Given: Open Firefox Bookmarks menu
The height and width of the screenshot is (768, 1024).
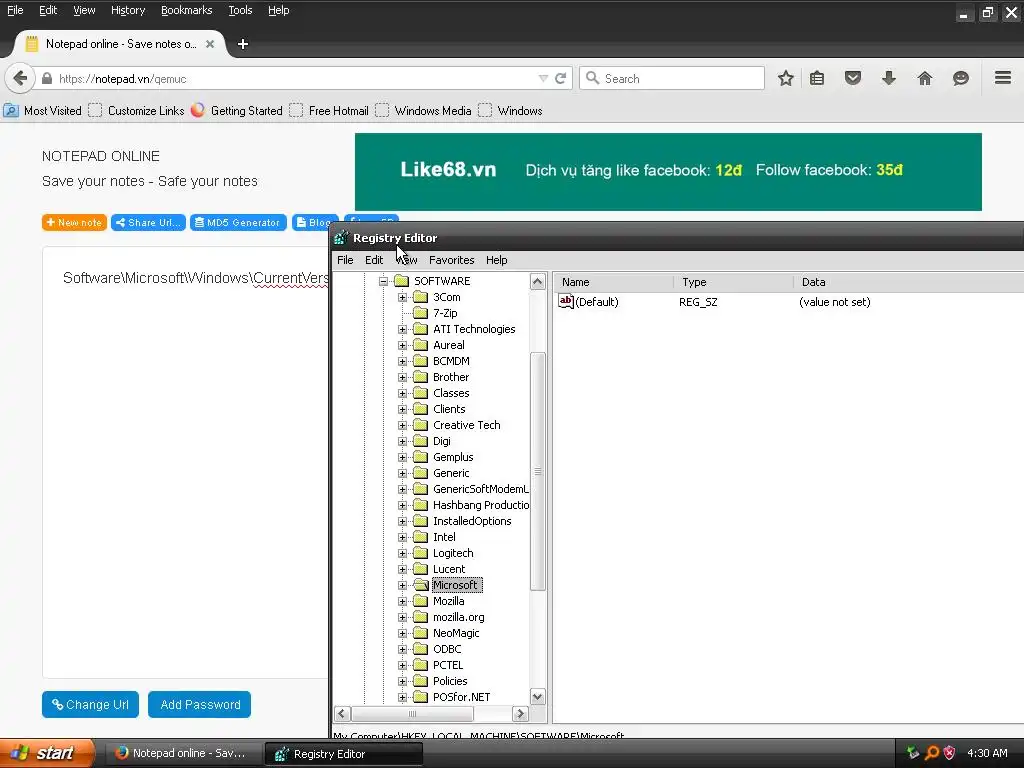Looking at the screenshot, I should point(186,10).
